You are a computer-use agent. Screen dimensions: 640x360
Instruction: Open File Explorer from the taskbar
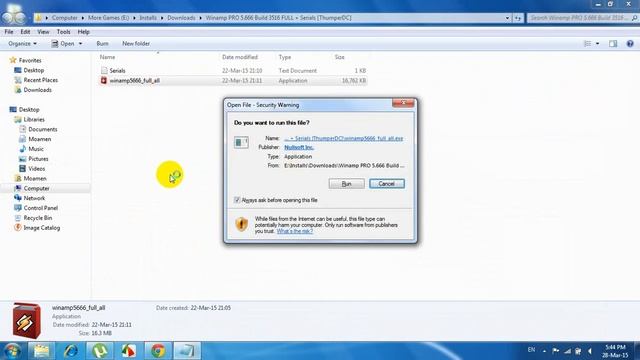pyautogui.click(x=41, y=351)
